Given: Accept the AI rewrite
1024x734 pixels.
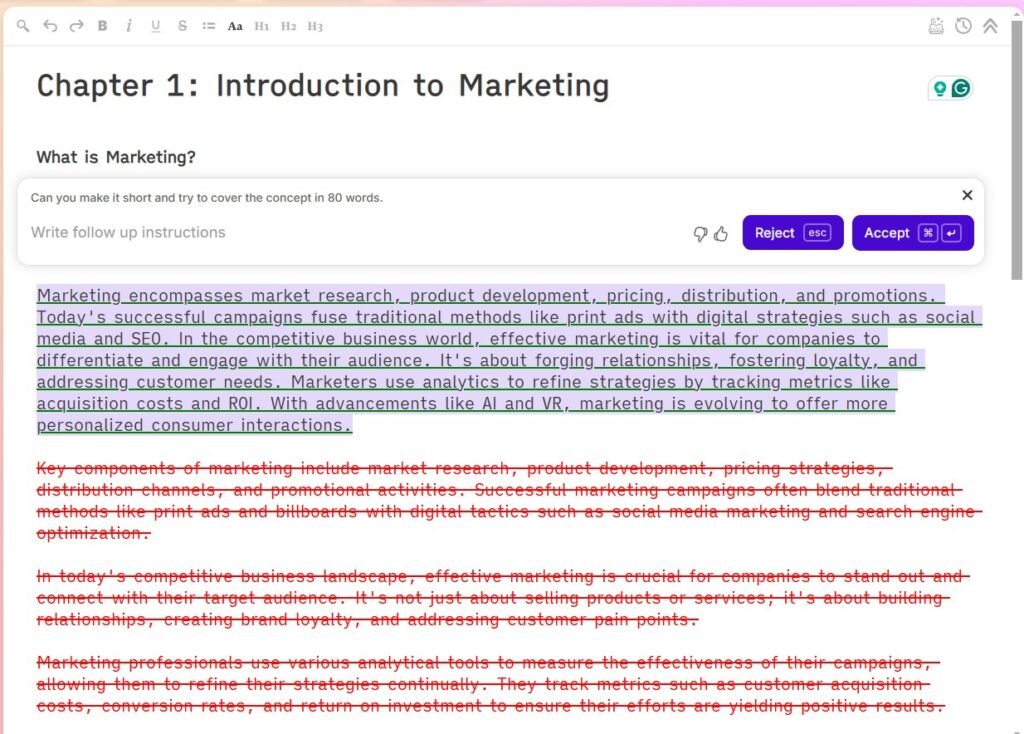Looking at the screenshot, I should coord(913,233).
